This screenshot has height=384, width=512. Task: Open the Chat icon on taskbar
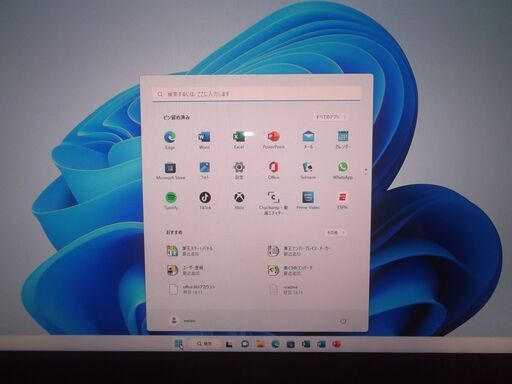(245, 344)
